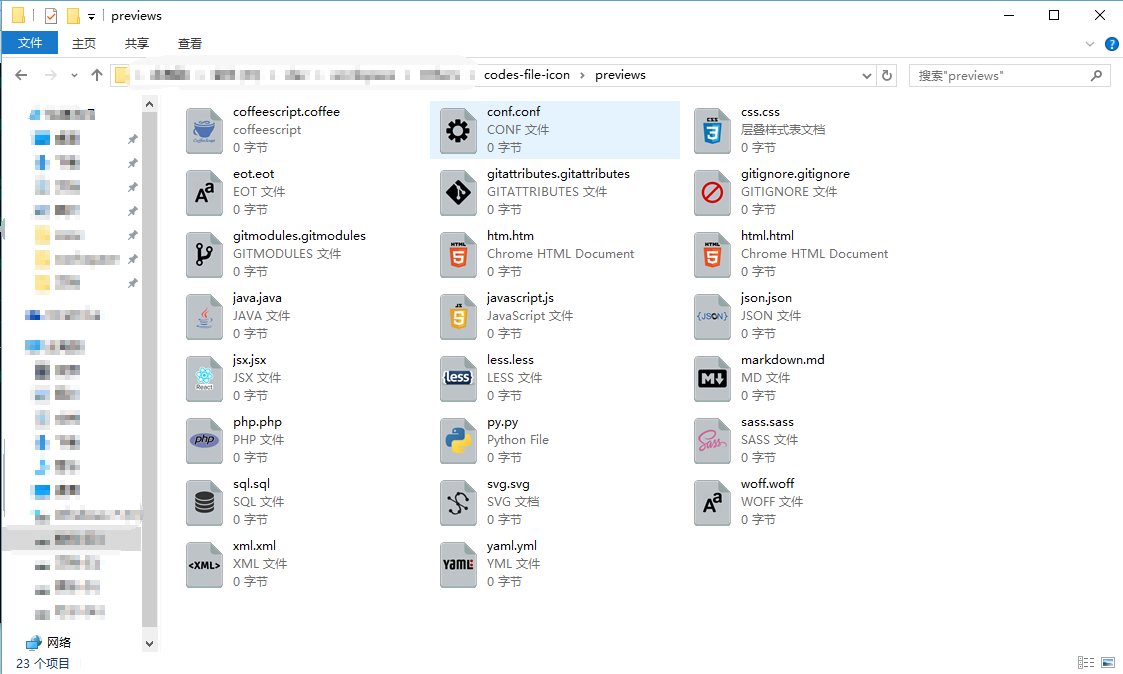Click the coffeescript.coffee file name
The height and width of the screenshot is (674, 1123).
[286, 112]
